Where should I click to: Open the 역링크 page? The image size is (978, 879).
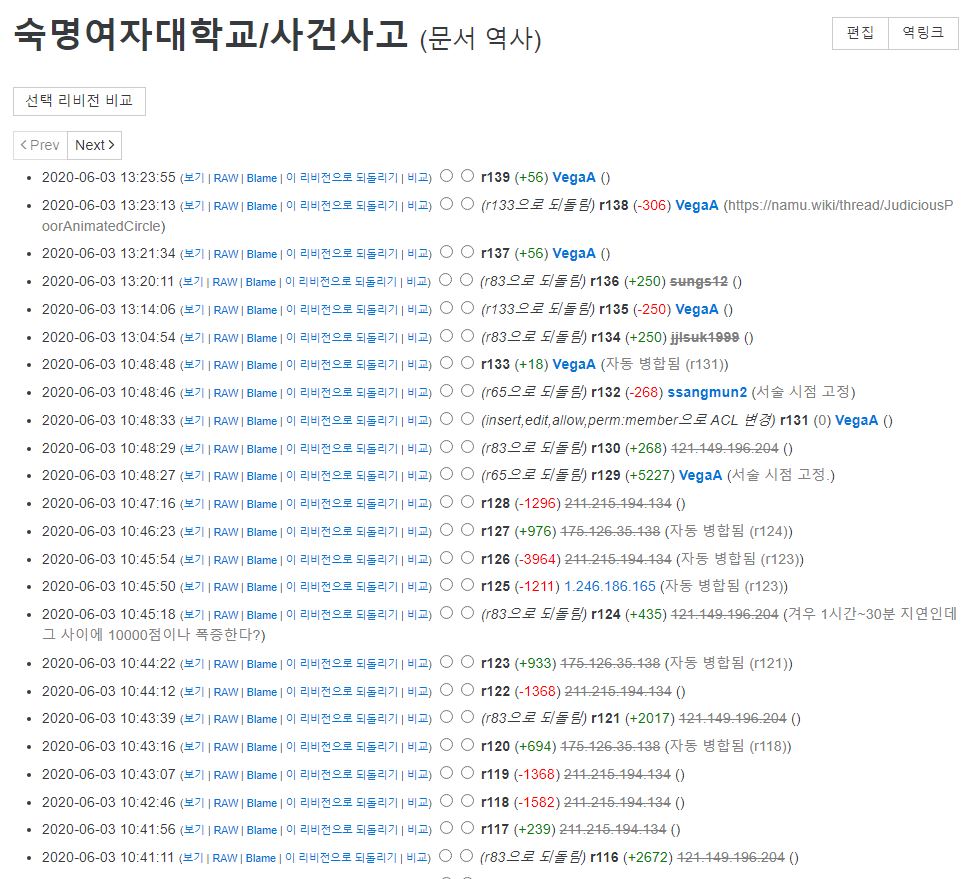coord(922,33)
